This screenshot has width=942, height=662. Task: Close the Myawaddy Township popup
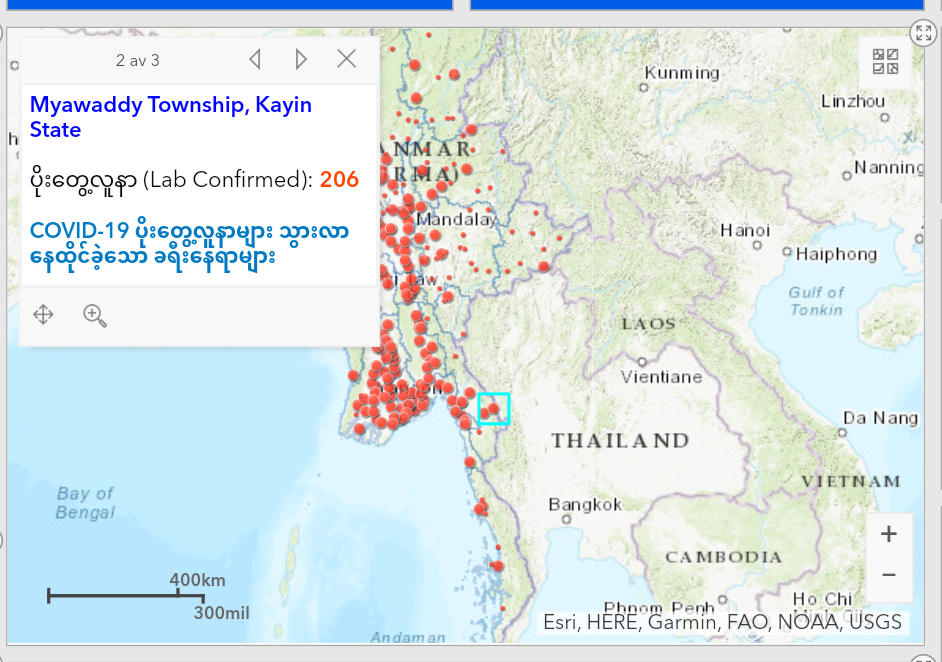click(x=346, y=59)
